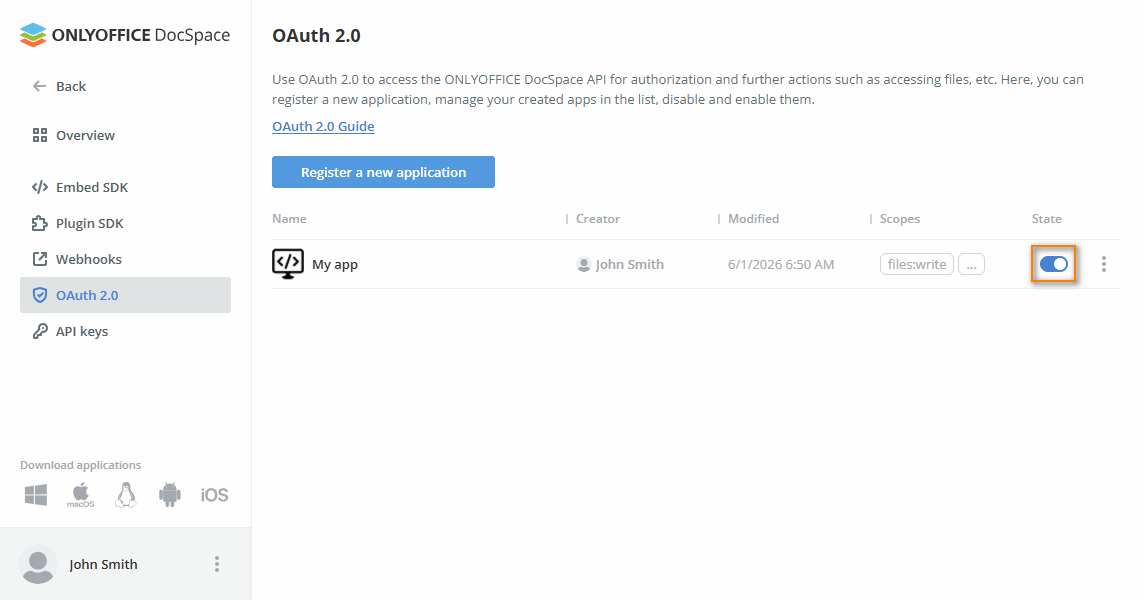Image resolution: width=1144 pixels, height=600 pixels.
Task: Click the John Smith creator avatar
Action: pyautogui.click(x=584, y=264)
